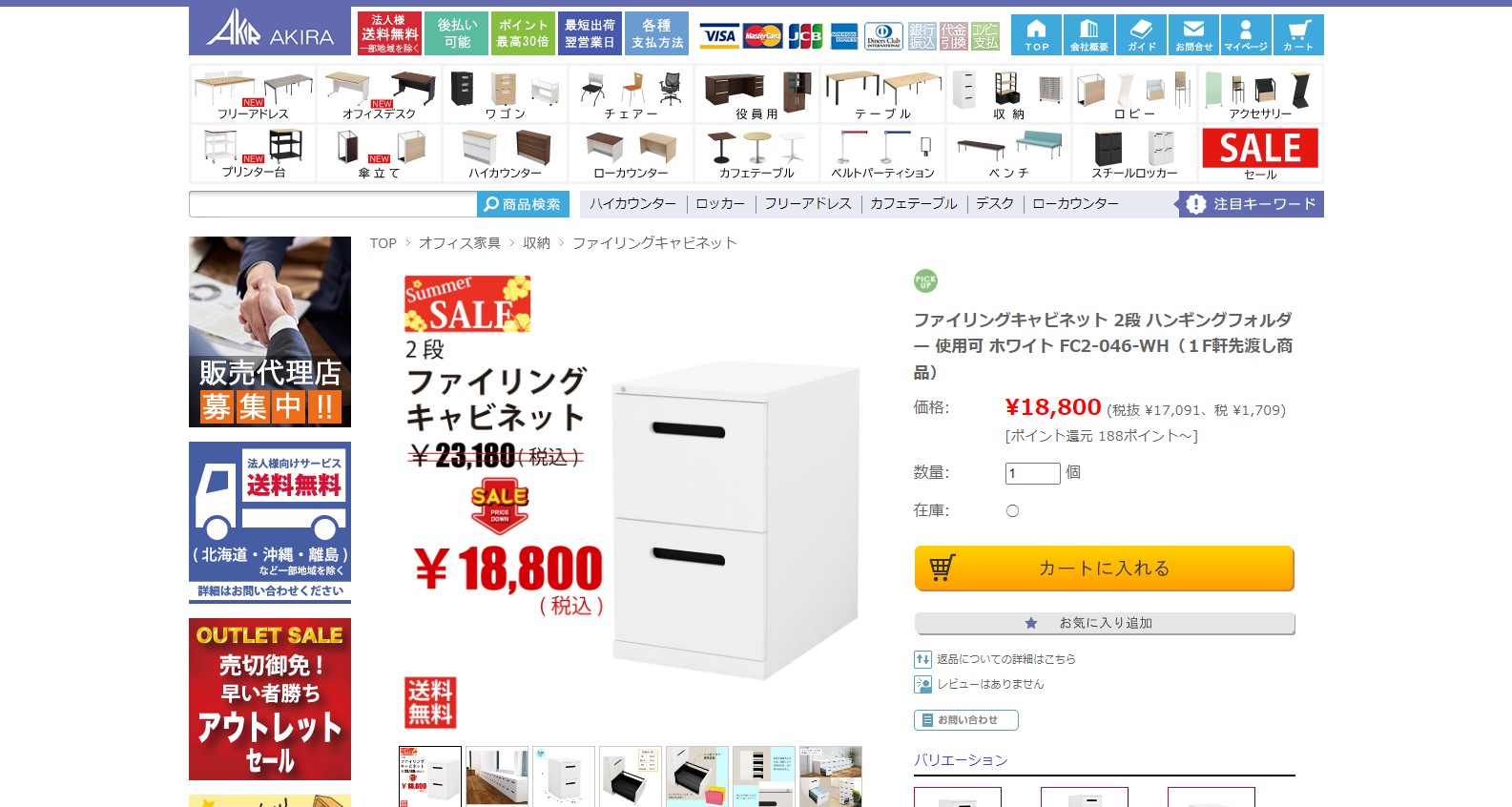Click お気に入り追加 favorites button
The width and height of the screenshot is (1512, 807).
(x=1104, y=623)
